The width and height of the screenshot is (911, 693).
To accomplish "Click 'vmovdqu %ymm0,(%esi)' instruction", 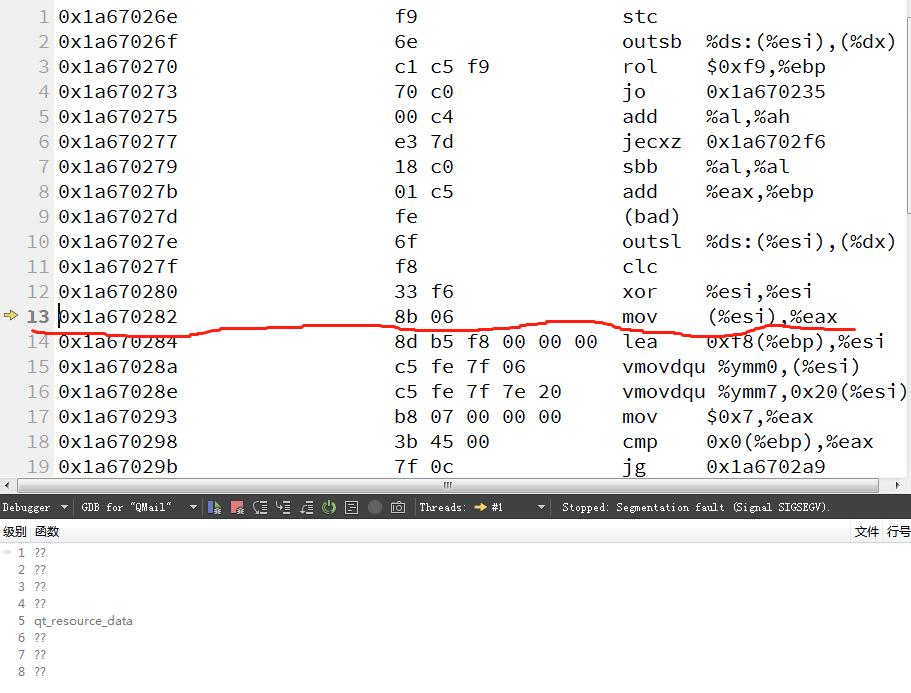I will tap(741, 367).
